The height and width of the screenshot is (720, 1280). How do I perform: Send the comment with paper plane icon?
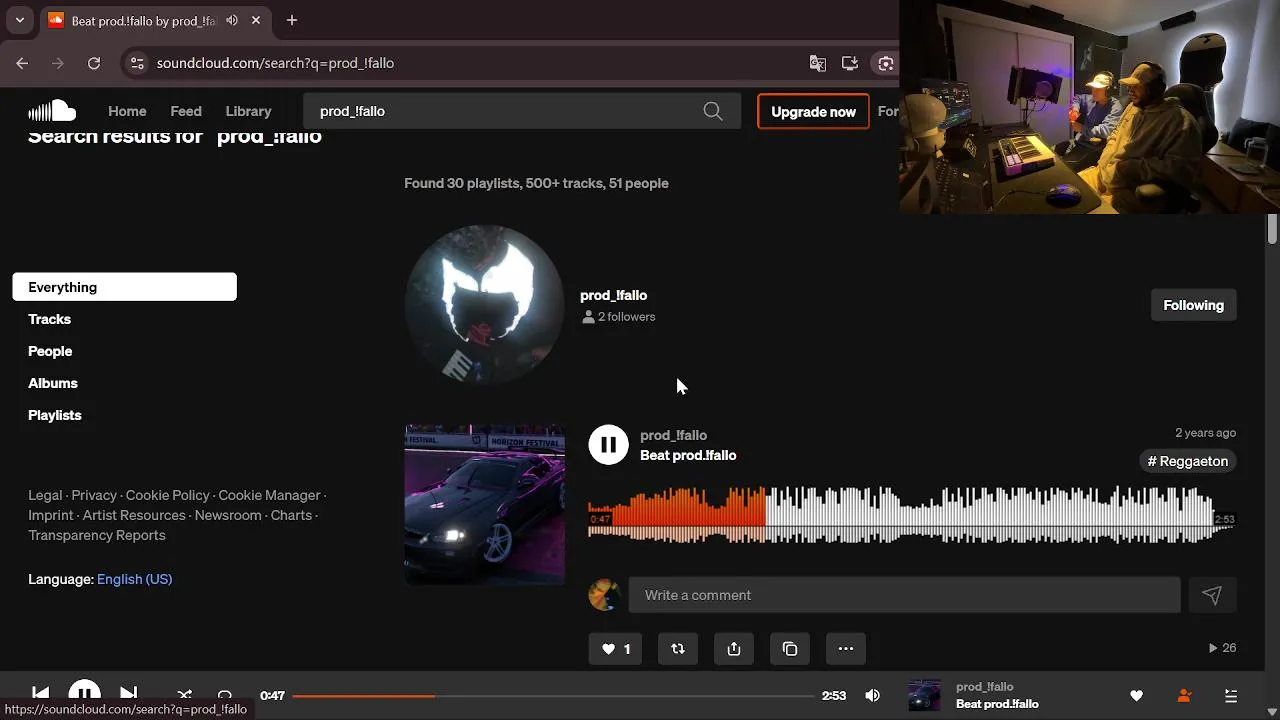1212,595
